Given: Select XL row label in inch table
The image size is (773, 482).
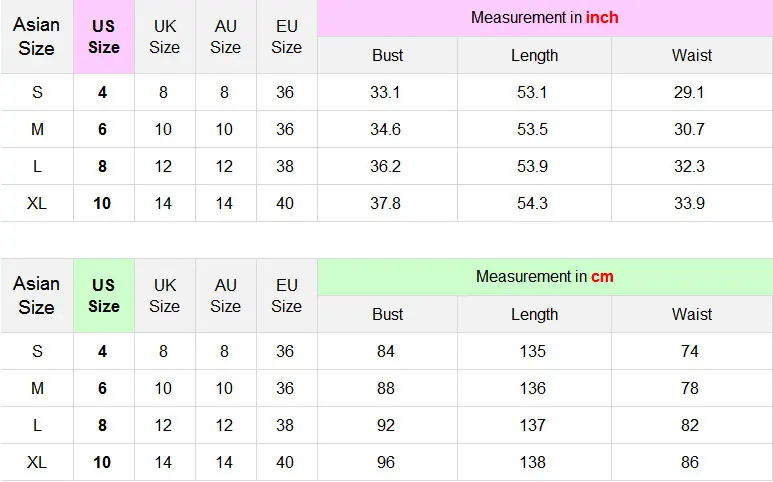Looking at the screenshot, I should pos(37,203).
